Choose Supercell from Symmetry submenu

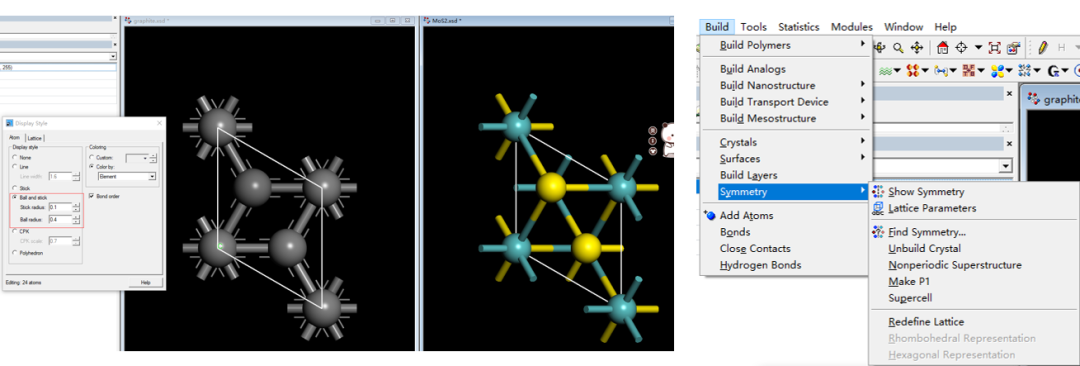click(910, 298)
